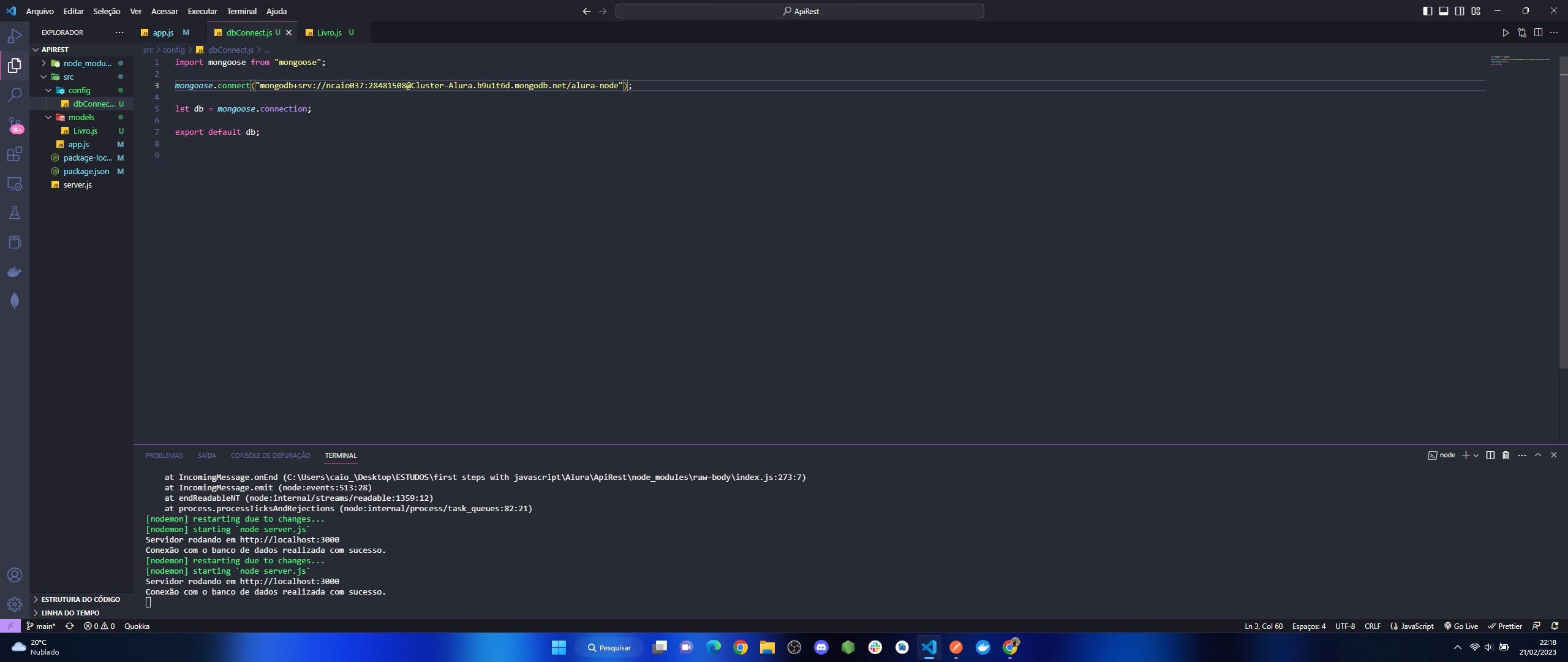
Task: Switch to Console de Depuração tab
Action: click(x=270, y=455)
